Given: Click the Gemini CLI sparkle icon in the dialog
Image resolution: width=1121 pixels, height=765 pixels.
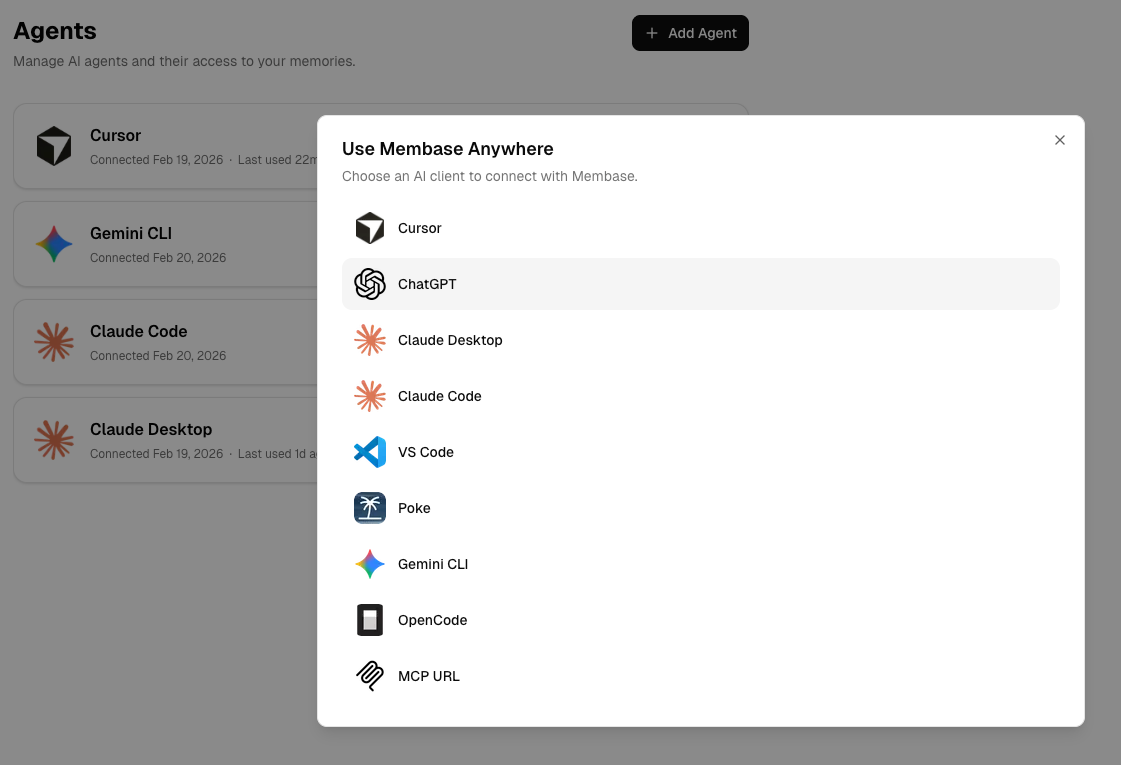Looking at the screenshot, I should pyautogui.click(x=370, y=564).
